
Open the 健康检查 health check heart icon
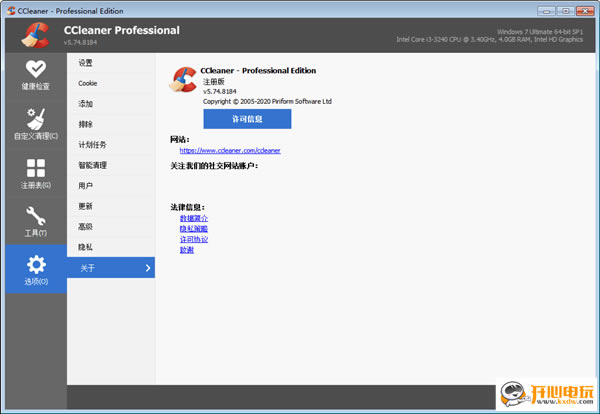pos(36,69)
